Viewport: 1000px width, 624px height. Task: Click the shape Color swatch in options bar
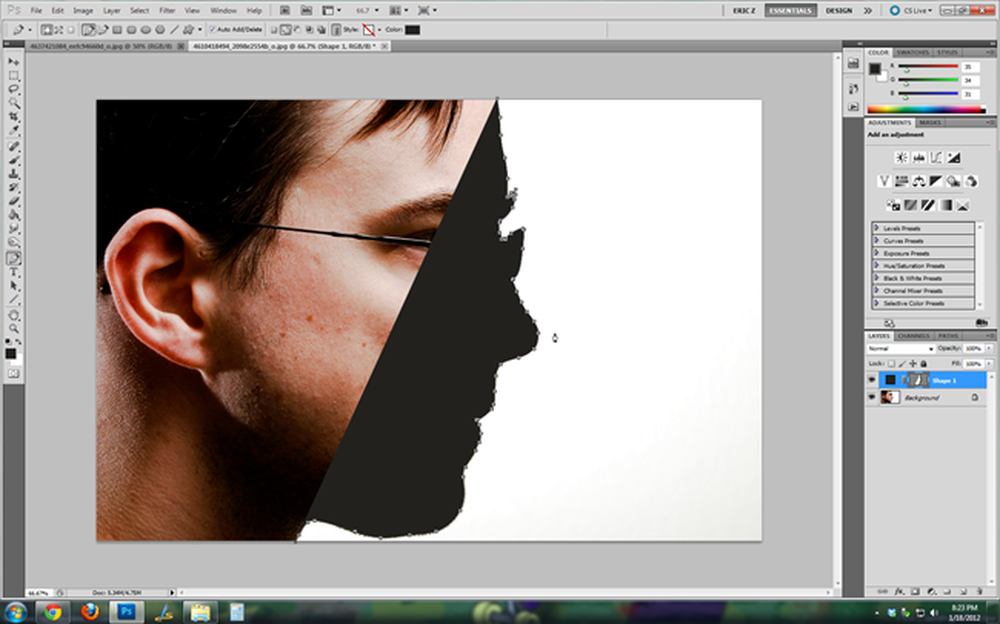pos(413,30)
